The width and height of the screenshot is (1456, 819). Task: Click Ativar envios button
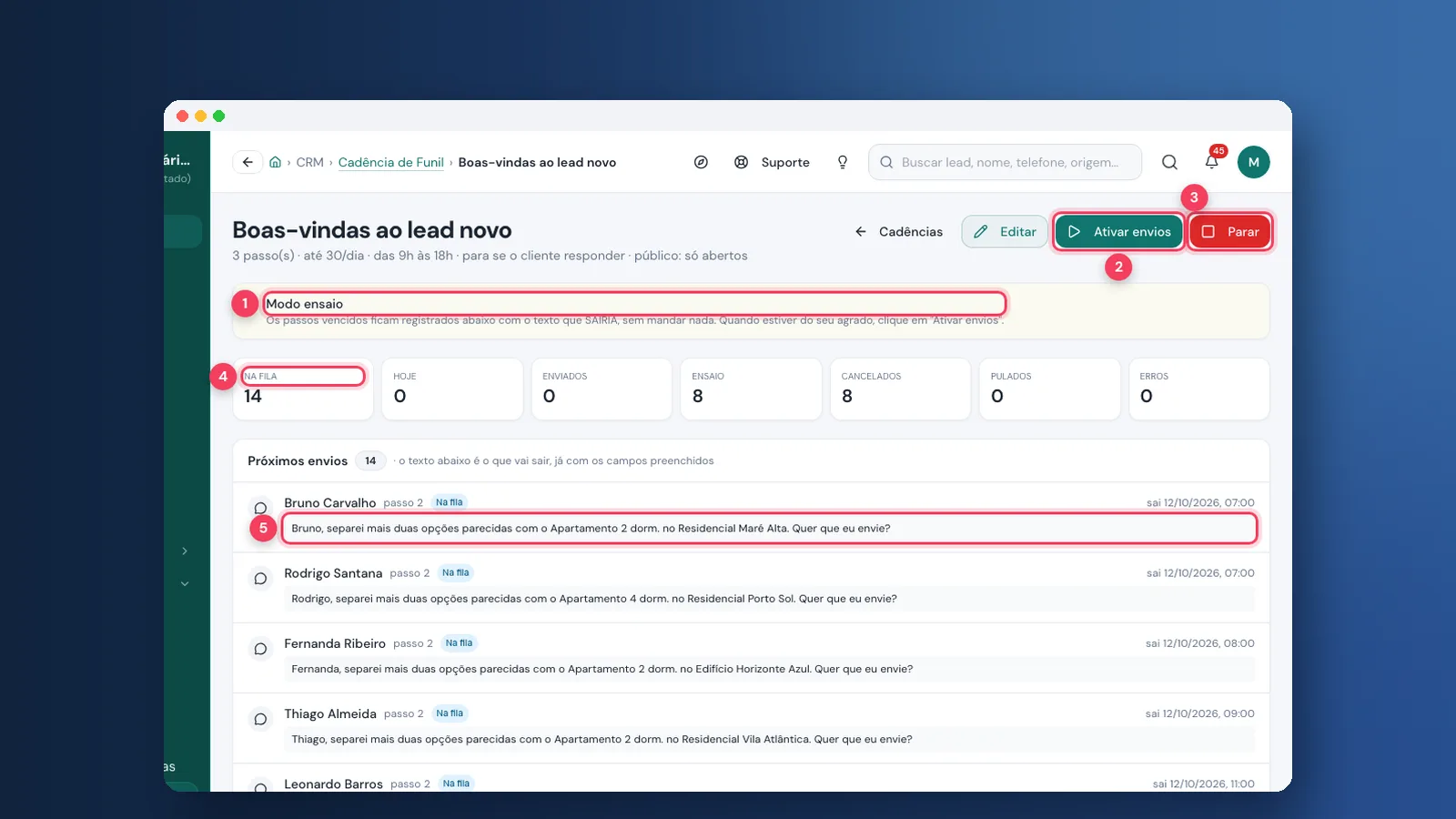1119,232
